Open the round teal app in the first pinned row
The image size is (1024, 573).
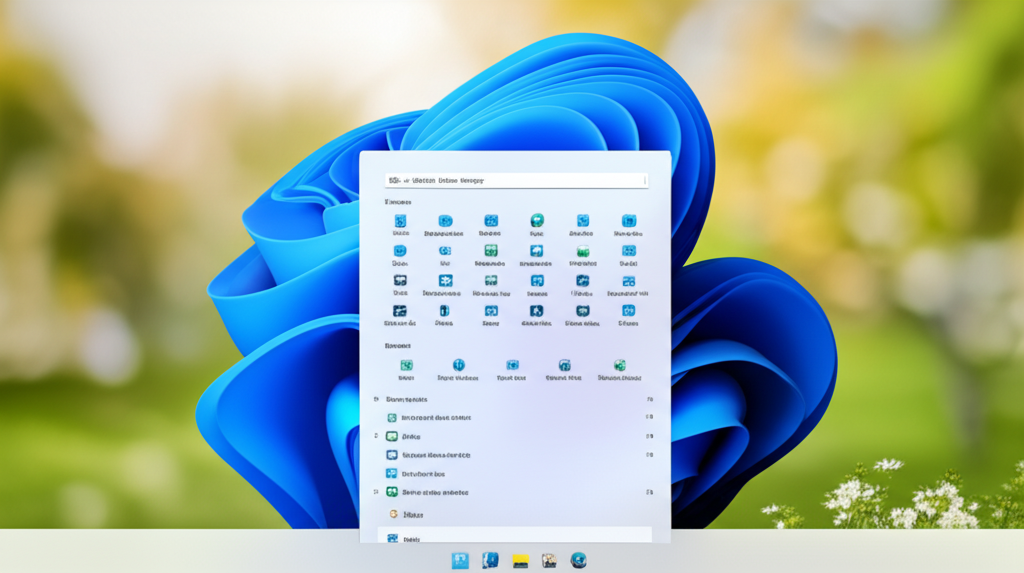tap(537, 221)
